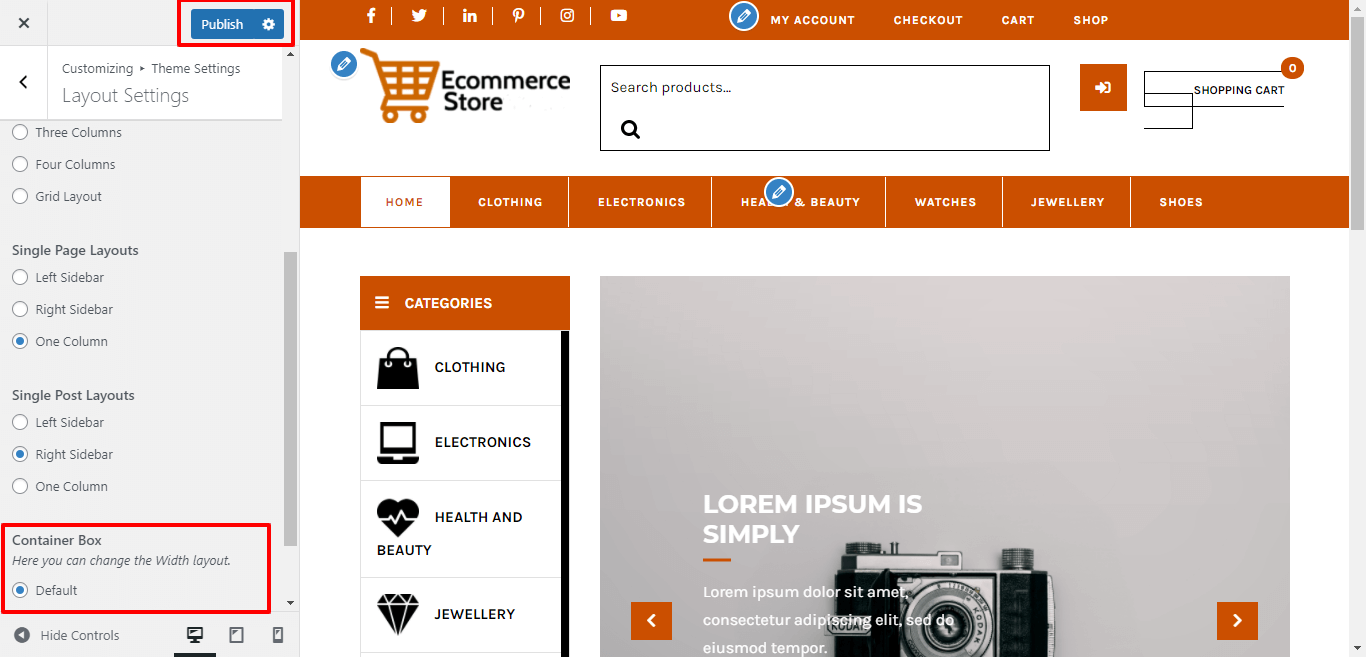Select Left Sidebar under Single Page Layouts

(58, 277)
